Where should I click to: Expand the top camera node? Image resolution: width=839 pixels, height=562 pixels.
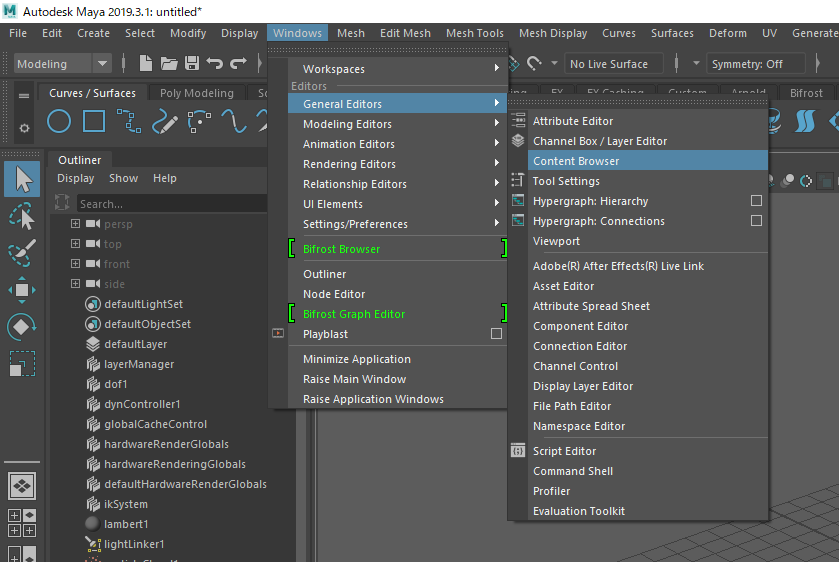75,244
